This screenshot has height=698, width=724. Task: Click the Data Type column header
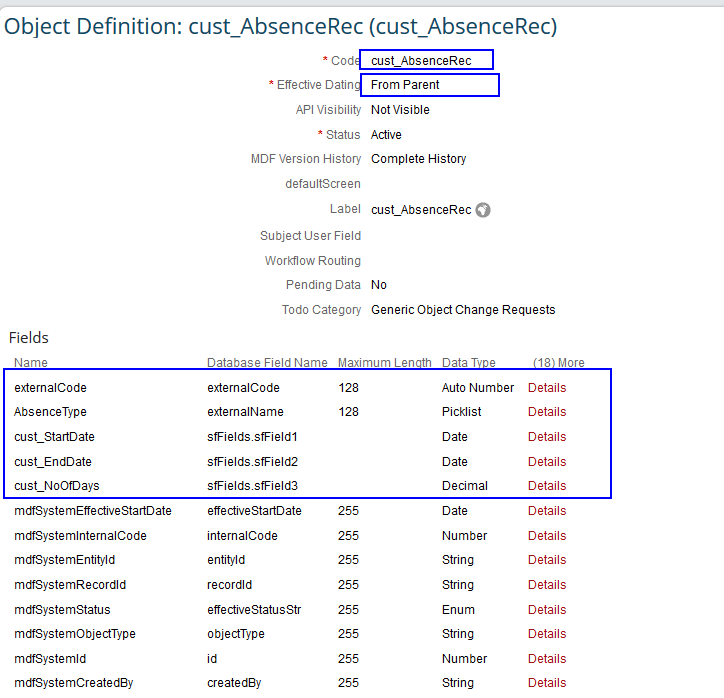pyautogui.click(x=469, y=363)
